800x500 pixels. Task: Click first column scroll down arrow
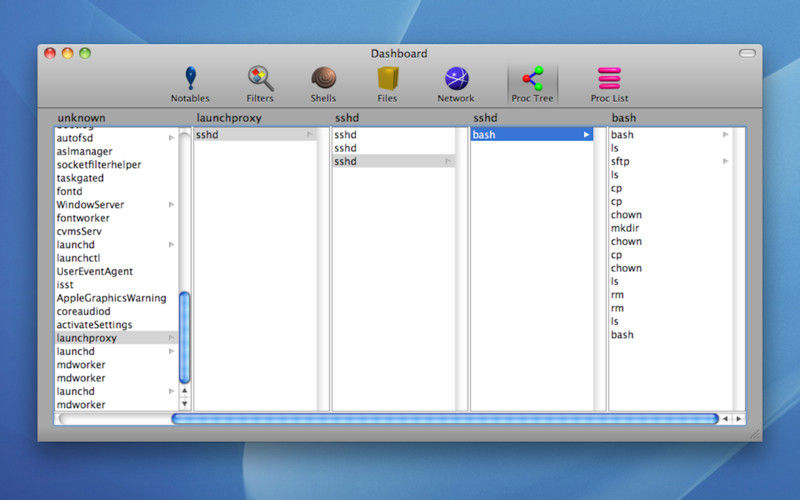[x=185, y=404]
